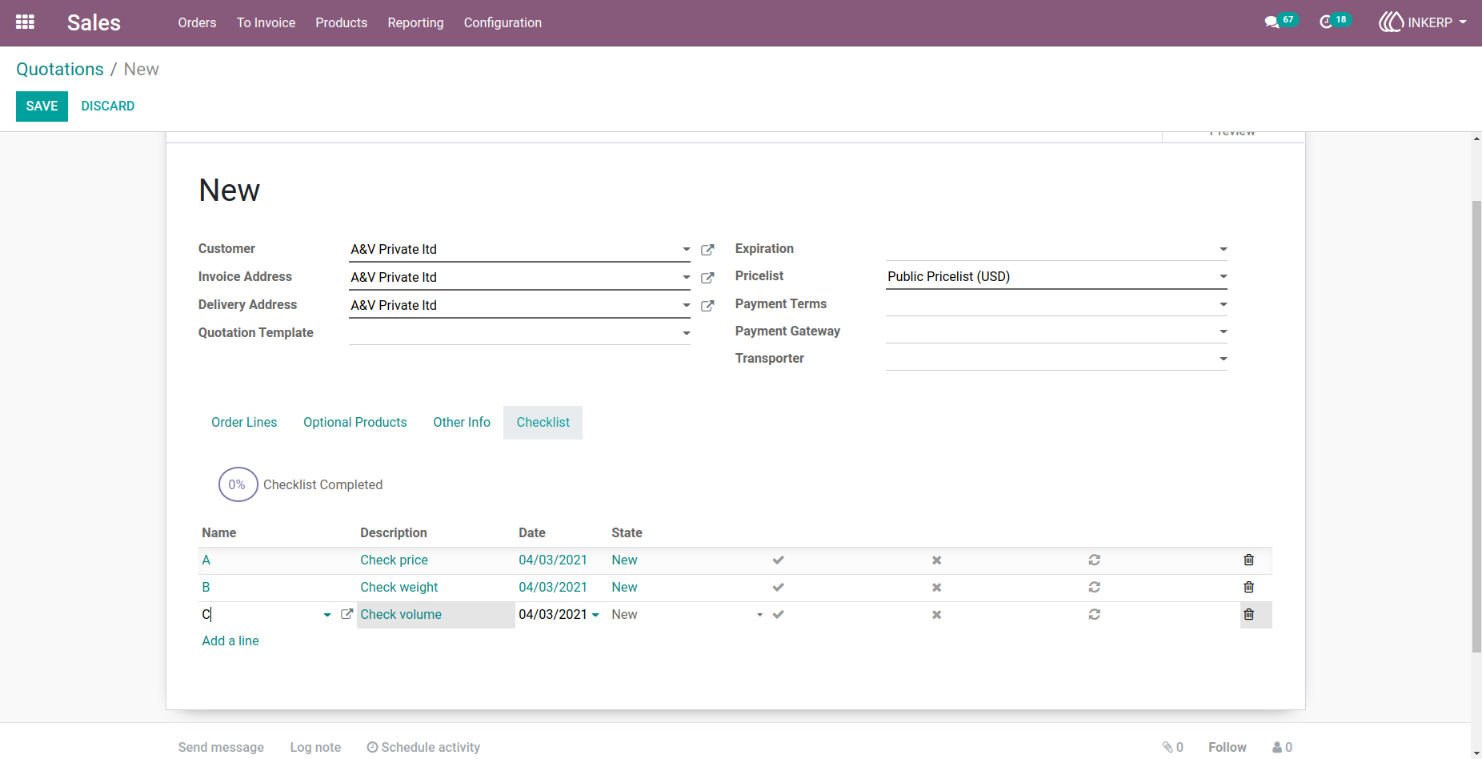This screenshot has width=1482, height=759.
Task: Open the INKERP user menu
Action: click(x=1423, y=22)
